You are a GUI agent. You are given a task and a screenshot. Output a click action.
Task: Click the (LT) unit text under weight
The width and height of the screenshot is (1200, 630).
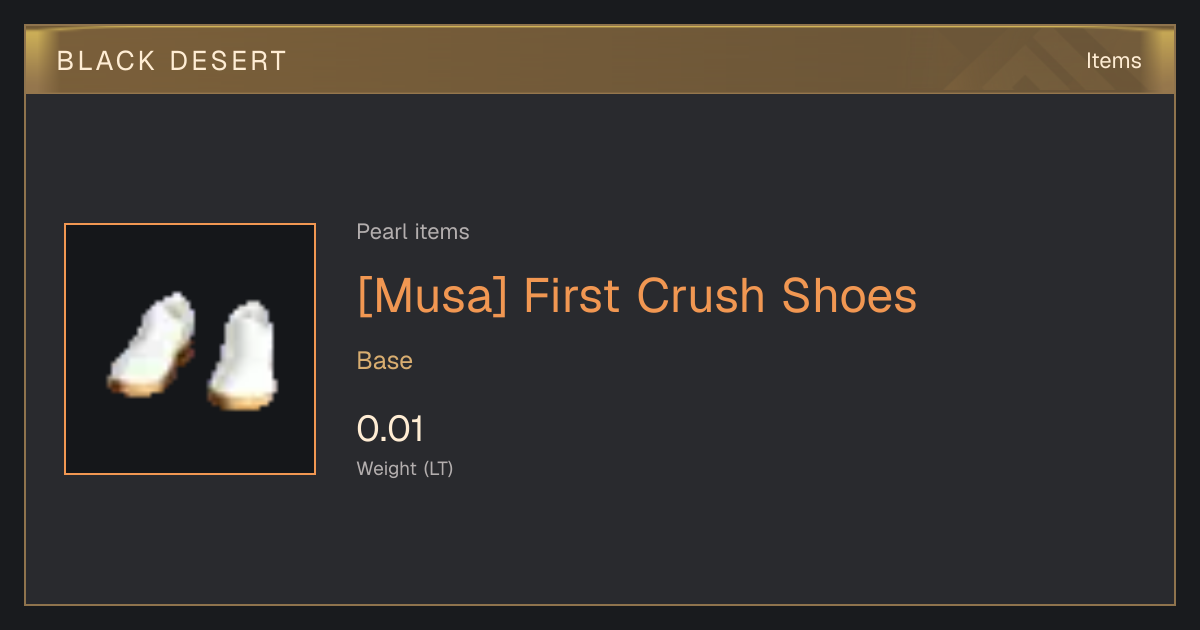pos(438,468)
